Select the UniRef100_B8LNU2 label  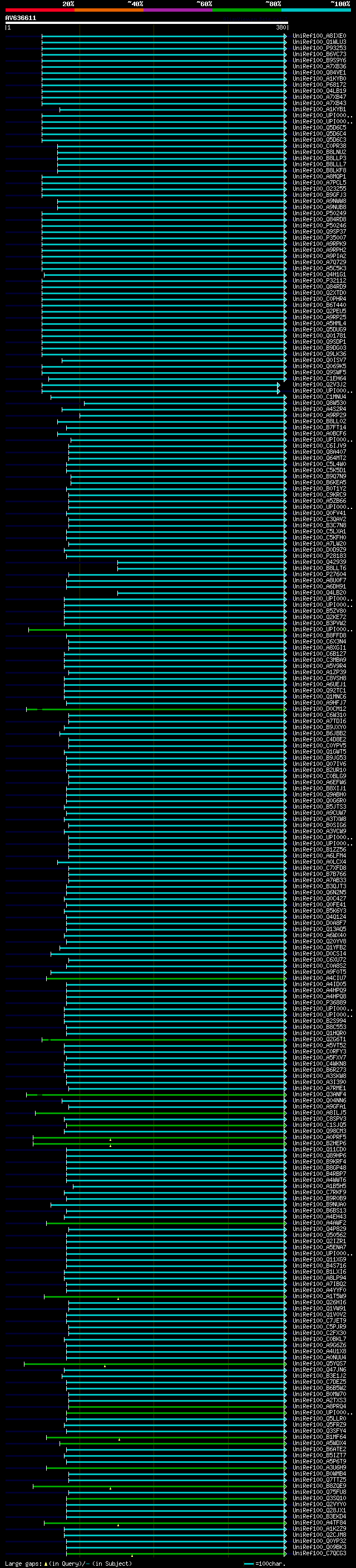click(x=319, y=152)
